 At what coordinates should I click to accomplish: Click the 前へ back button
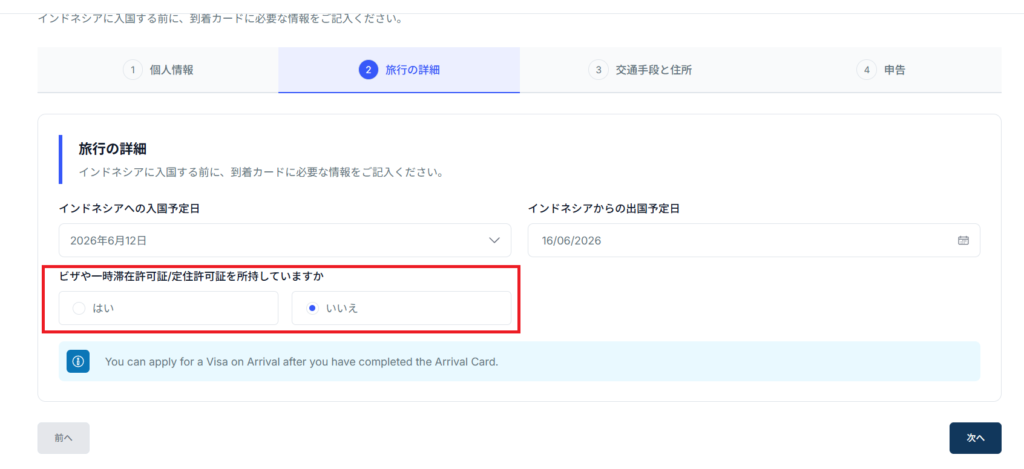point(63,438)
